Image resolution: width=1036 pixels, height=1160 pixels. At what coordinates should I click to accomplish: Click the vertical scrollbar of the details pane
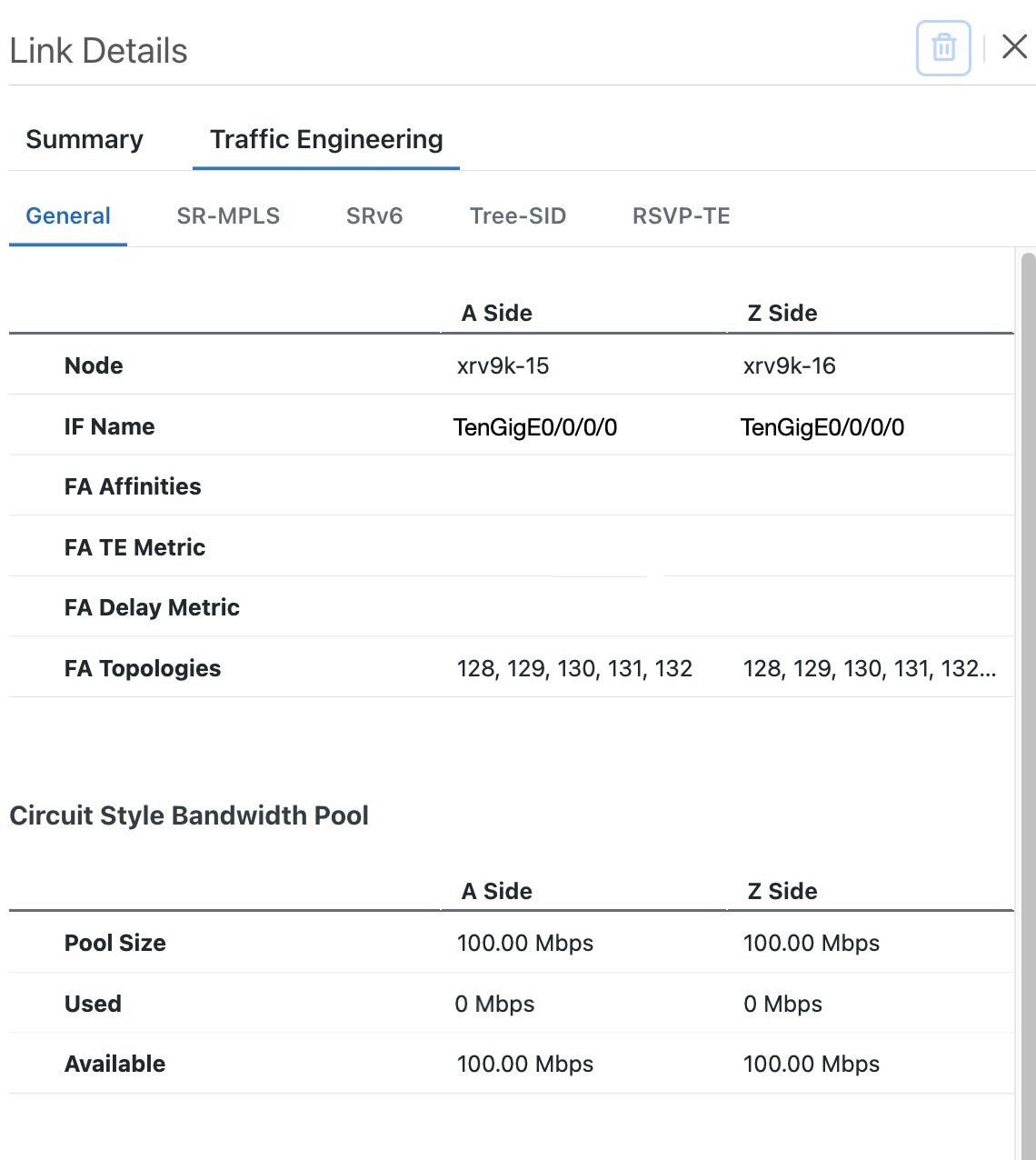coord(1029,705)
